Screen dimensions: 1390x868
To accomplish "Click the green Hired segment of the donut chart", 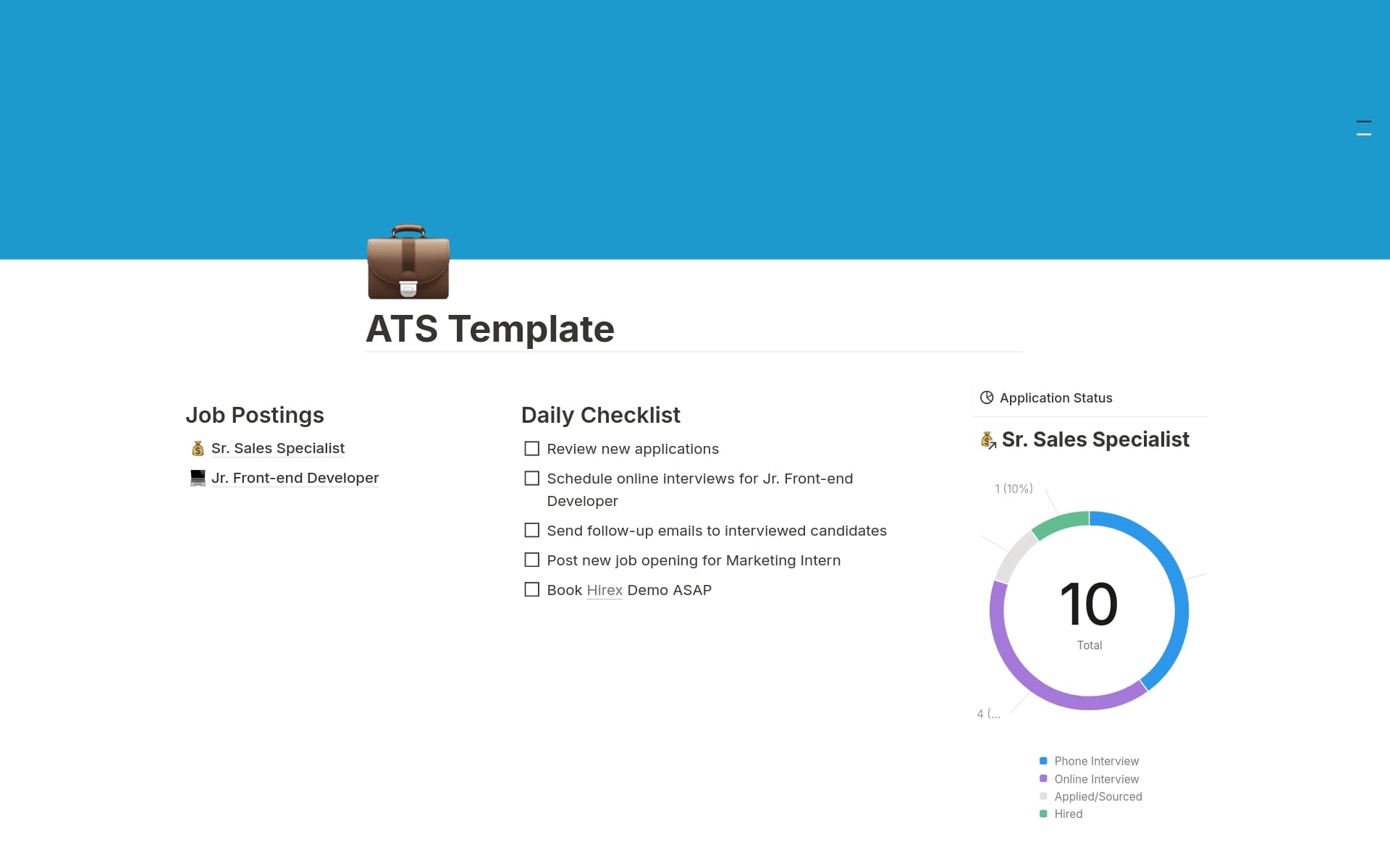I will click(1061, 524).
